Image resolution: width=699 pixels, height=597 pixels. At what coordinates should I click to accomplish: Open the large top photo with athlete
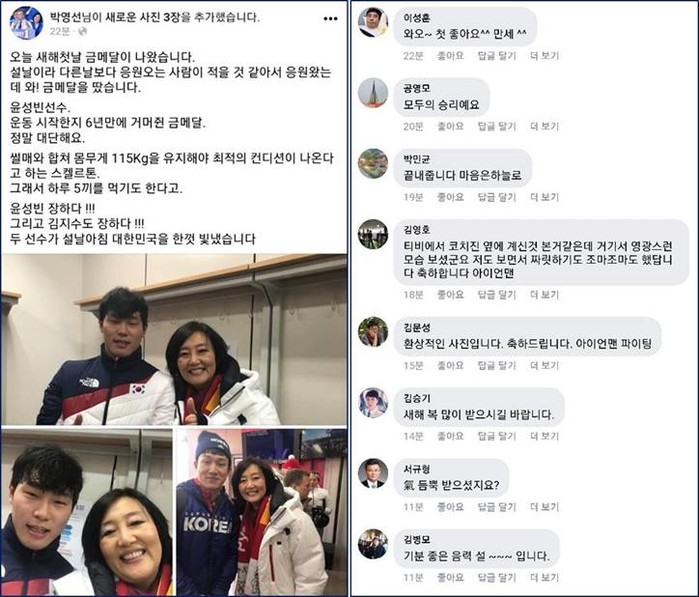click(174, 339)
